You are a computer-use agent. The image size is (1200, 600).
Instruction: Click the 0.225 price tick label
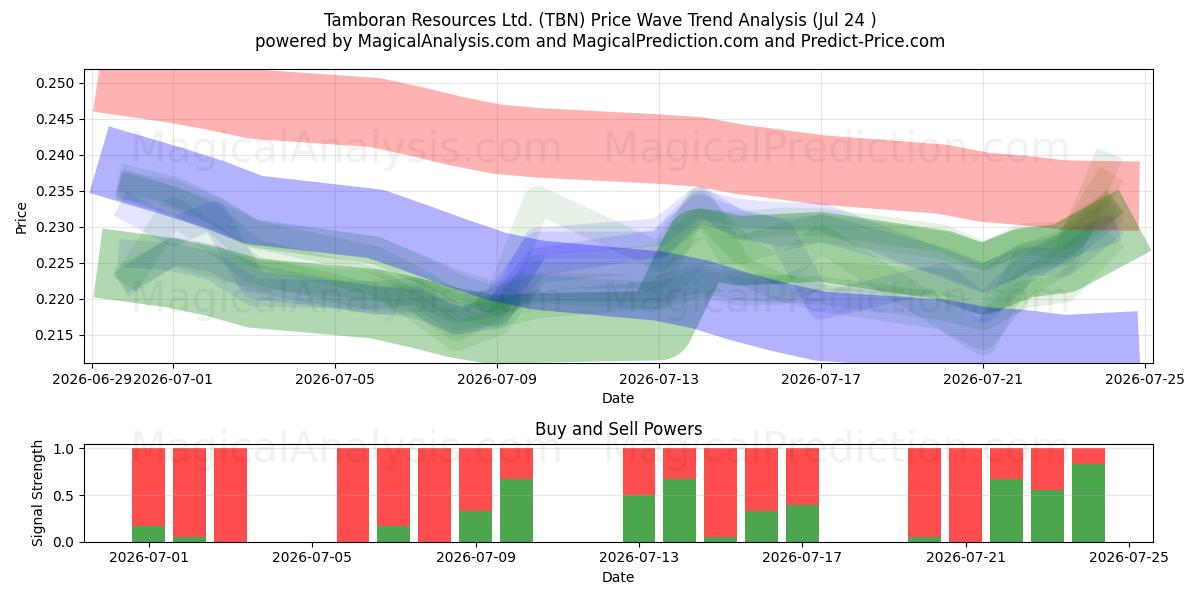coord(57,263)
